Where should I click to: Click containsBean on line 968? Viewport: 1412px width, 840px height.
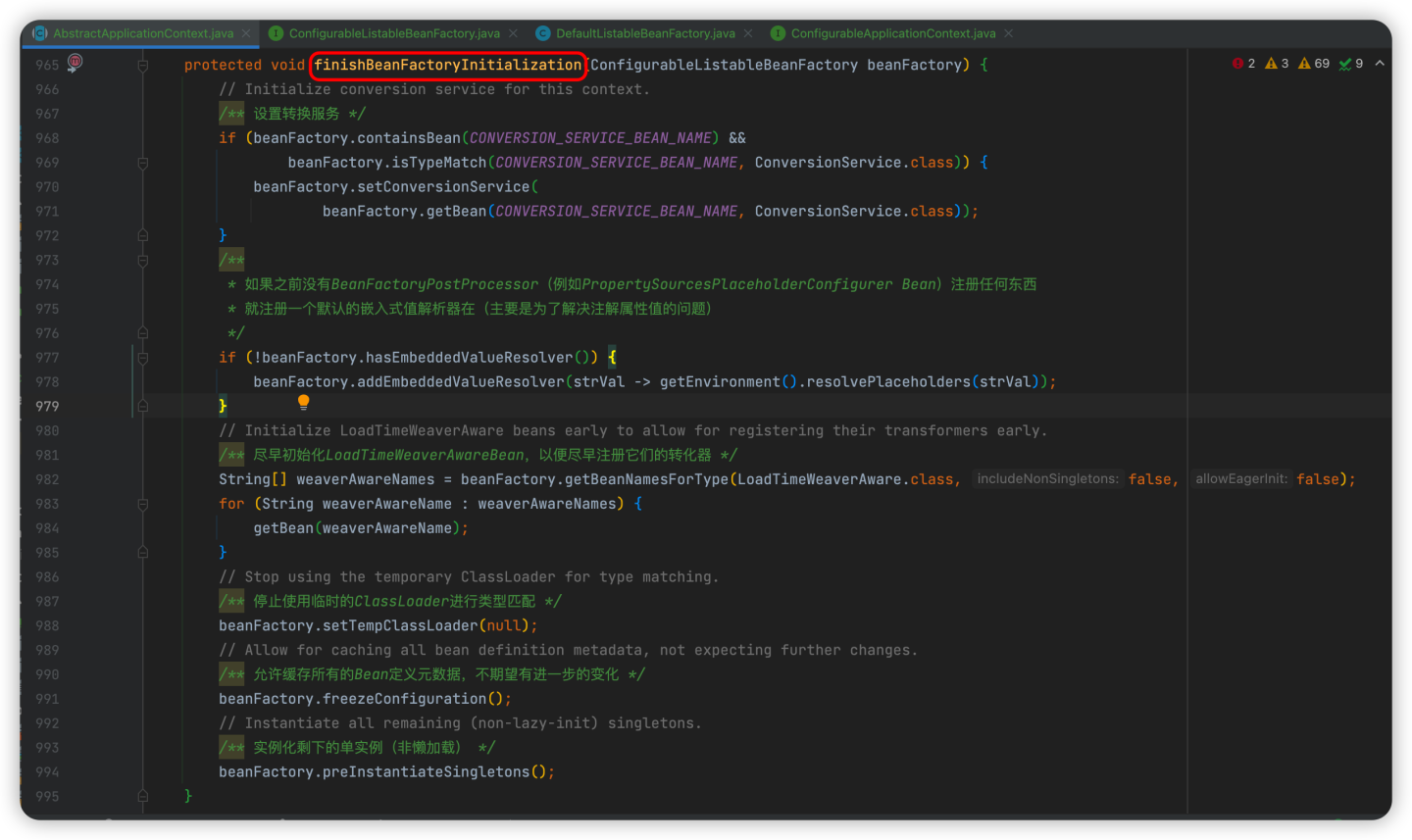coord(409,138)
